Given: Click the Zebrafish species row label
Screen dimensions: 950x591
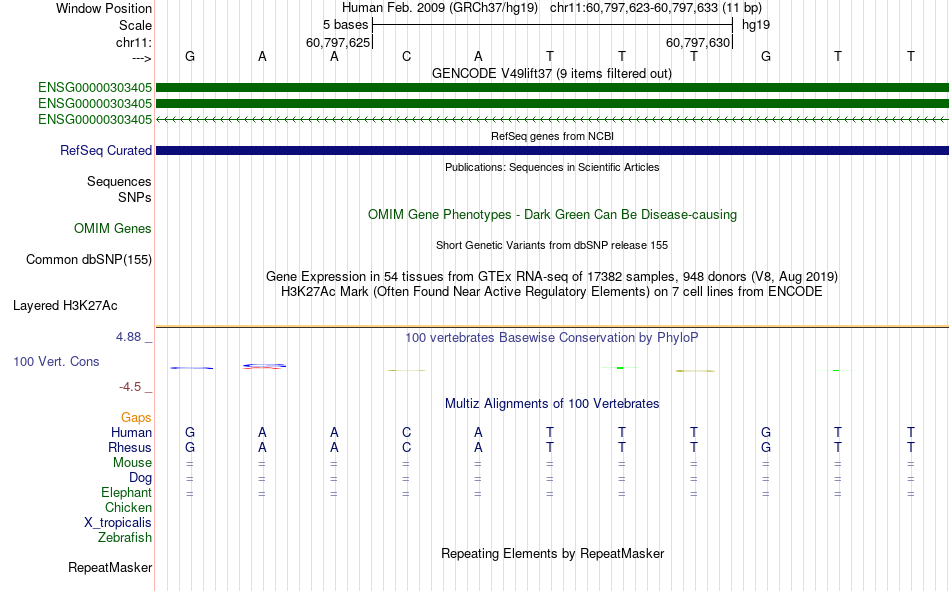Looking at the screenshot, I should pos(125,537).
